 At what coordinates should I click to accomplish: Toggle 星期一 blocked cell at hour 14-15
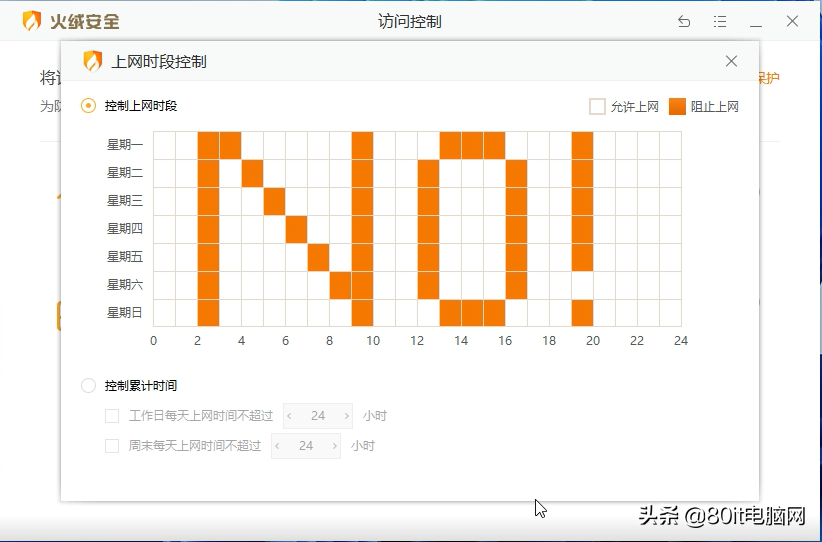point(472,145)
